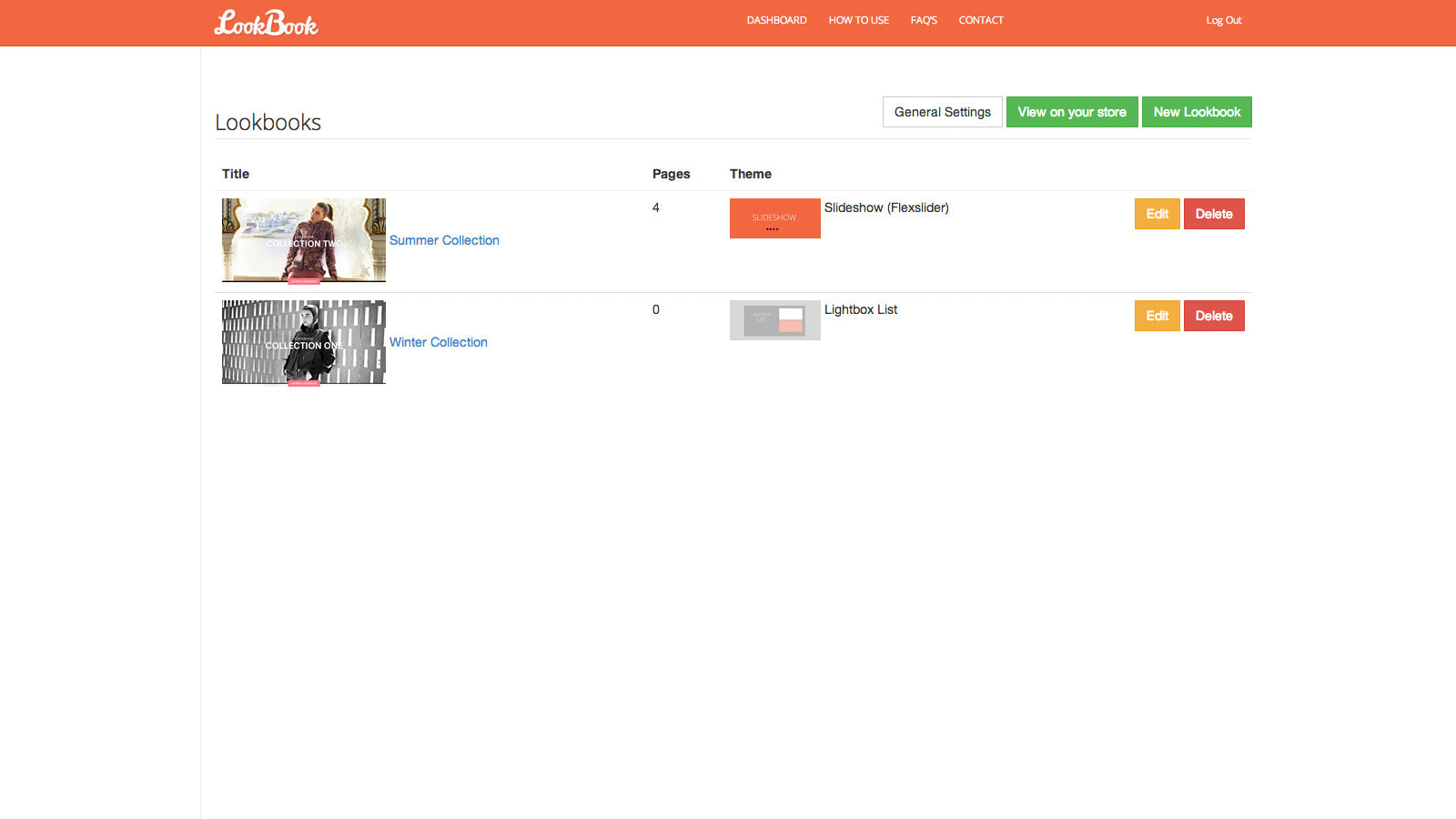Open General Settings
The height and width of the screenshot is (819, 1456).
click(x=942, y=112)
